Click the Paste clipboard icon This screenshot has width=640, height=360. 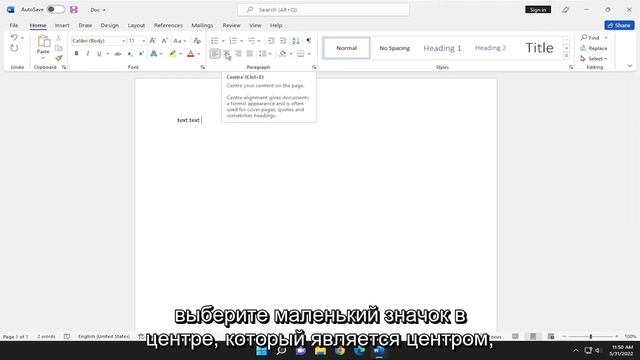pos(43,42)
